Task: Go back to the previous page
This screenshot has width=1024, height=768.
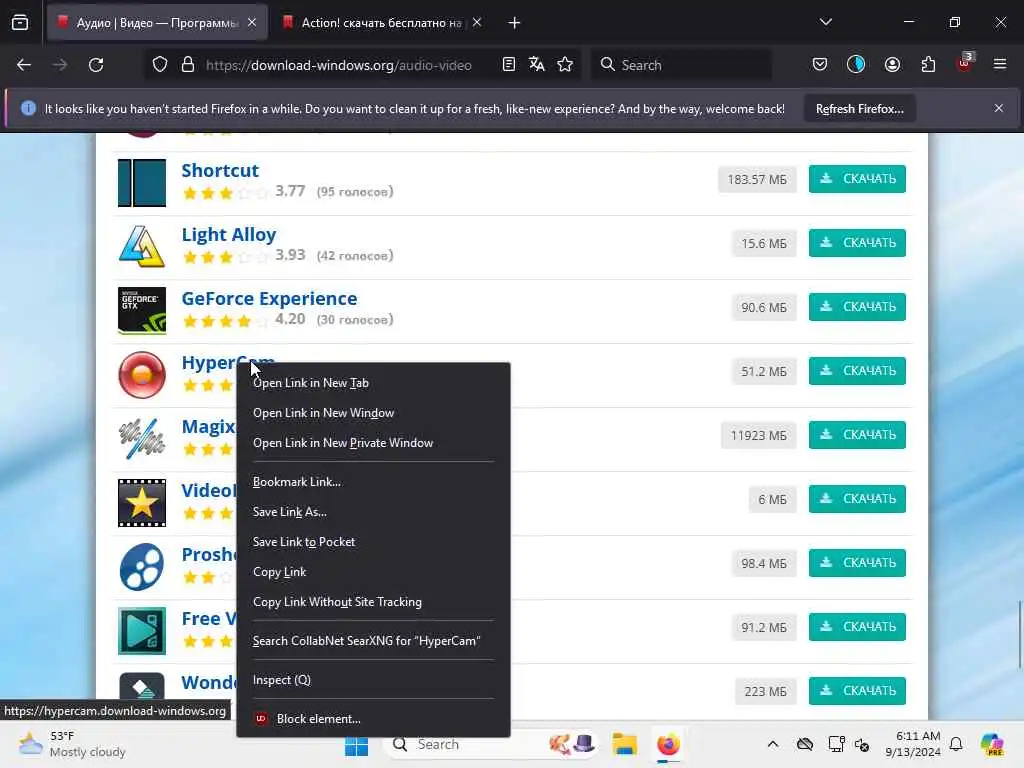Action: [24, 65]
